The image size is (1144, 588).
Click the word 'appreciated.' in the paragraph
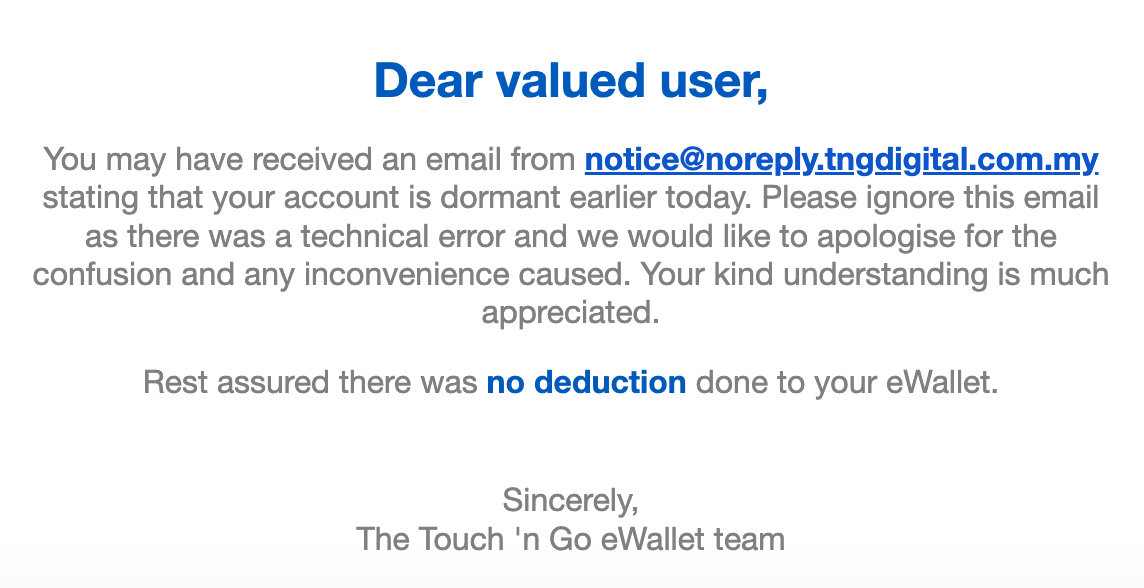571,314
